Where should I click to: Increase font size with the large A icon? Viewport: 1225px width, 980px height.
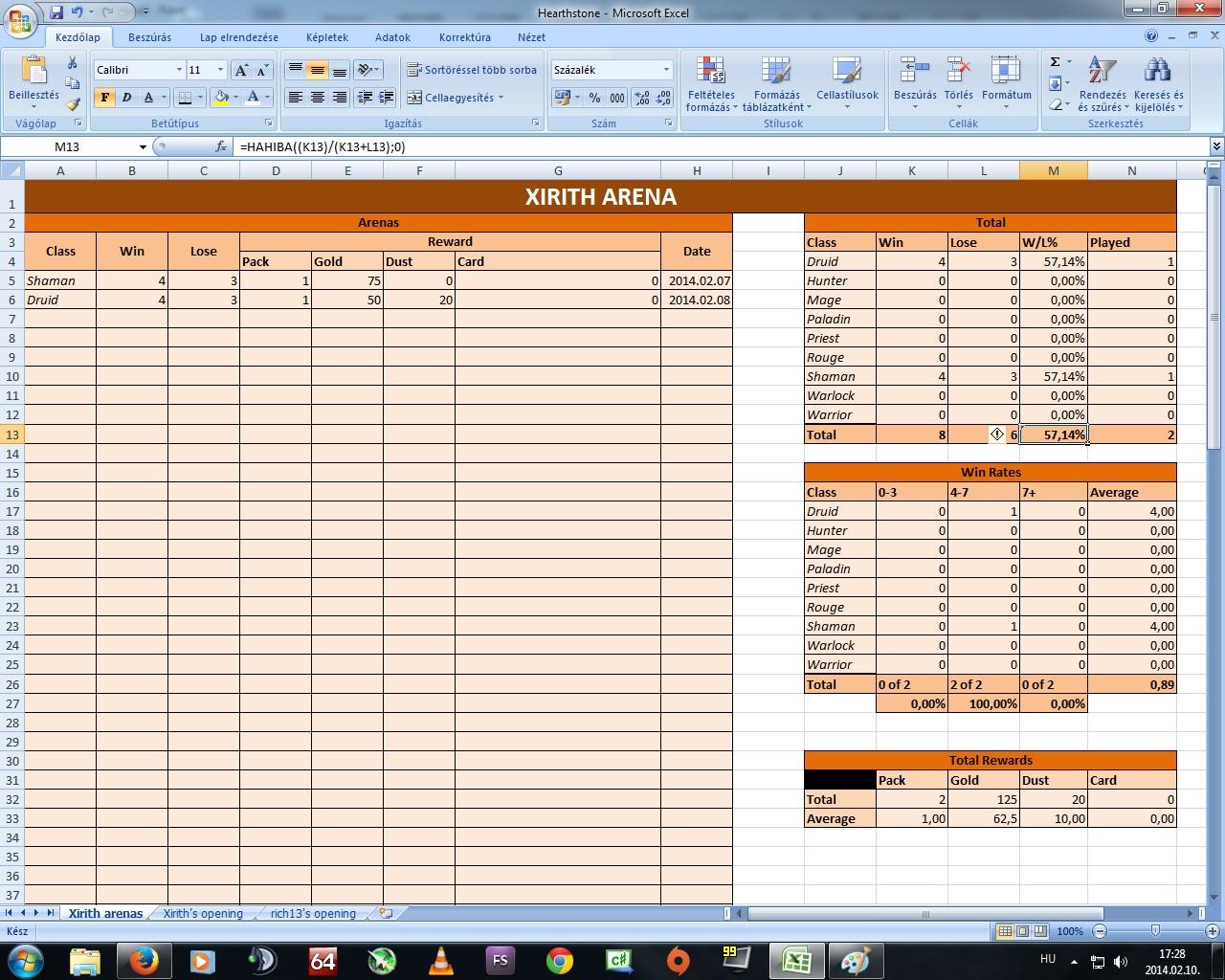pyautogui.click(x=242, y=70)
